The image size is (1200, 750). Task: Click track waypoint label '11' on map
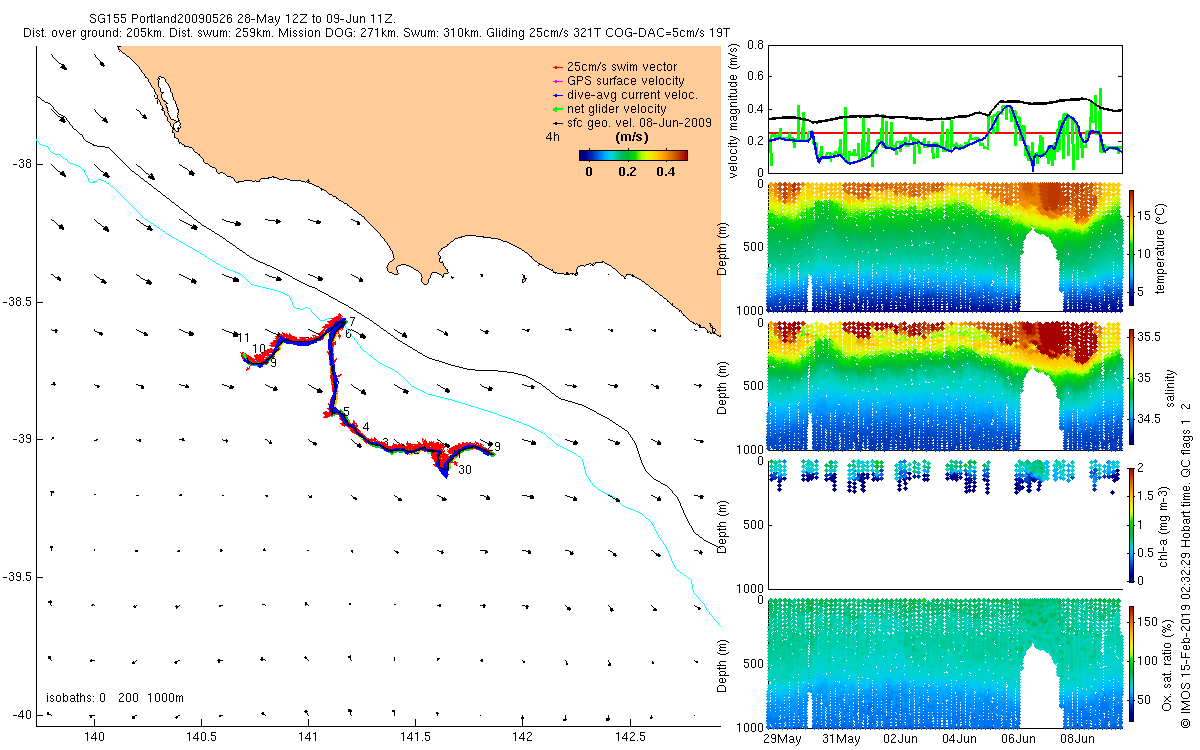point(244,338)
